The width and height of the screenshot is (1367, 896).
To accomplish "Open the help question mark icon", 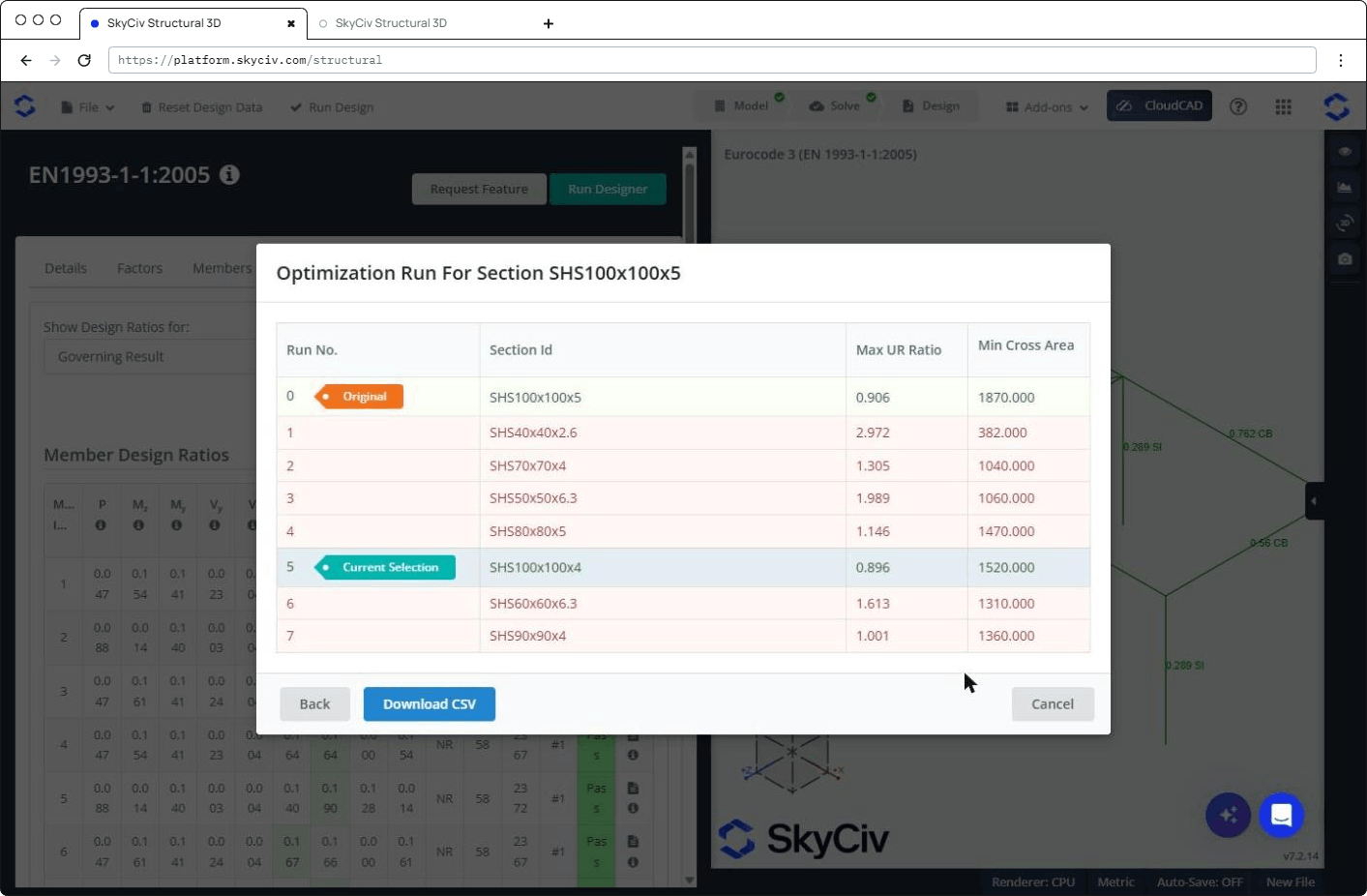I will pyautogui.click(x=1238, y=106).
